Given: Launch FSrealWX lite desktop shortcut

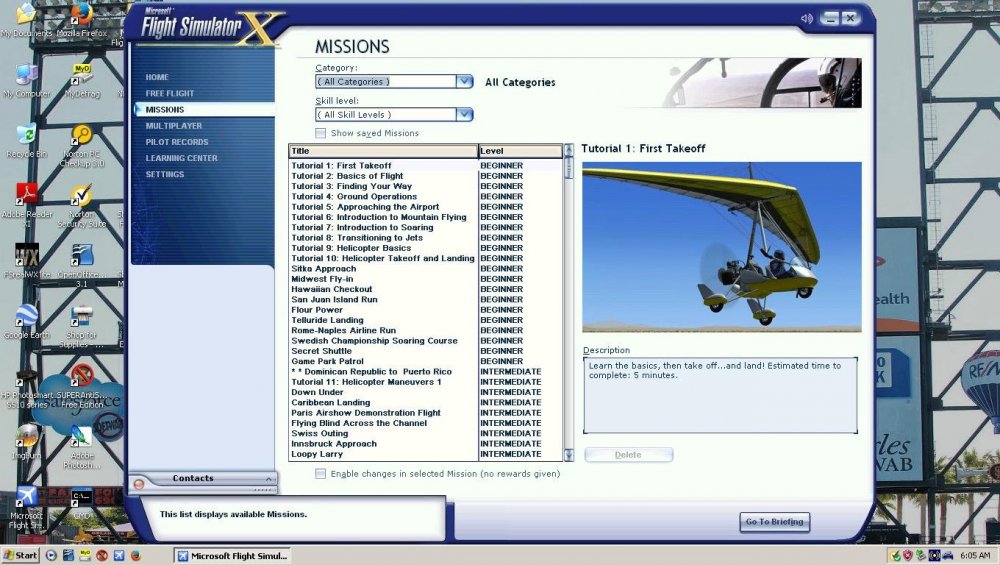Looking at the screenshot, I should pos(26,261).
